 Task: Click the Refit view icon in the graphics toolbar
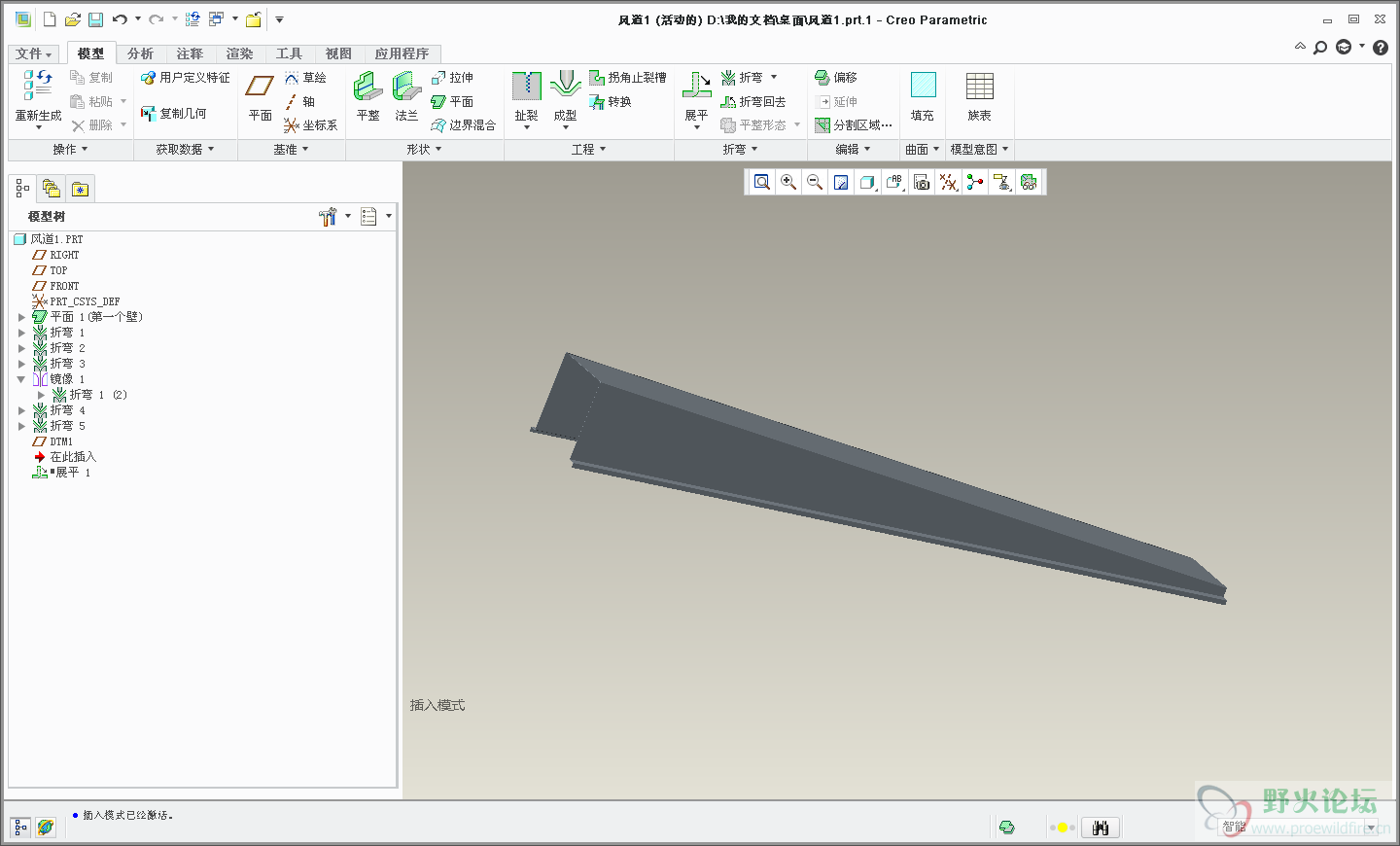click(762, 182)
